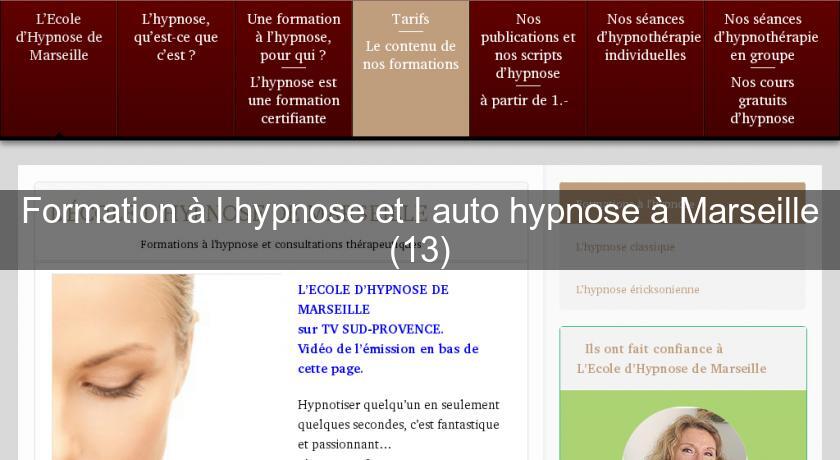Click Ils ont fait confiance heading
Viewport: 840px width, 460px height.
(x=671, y=359)
